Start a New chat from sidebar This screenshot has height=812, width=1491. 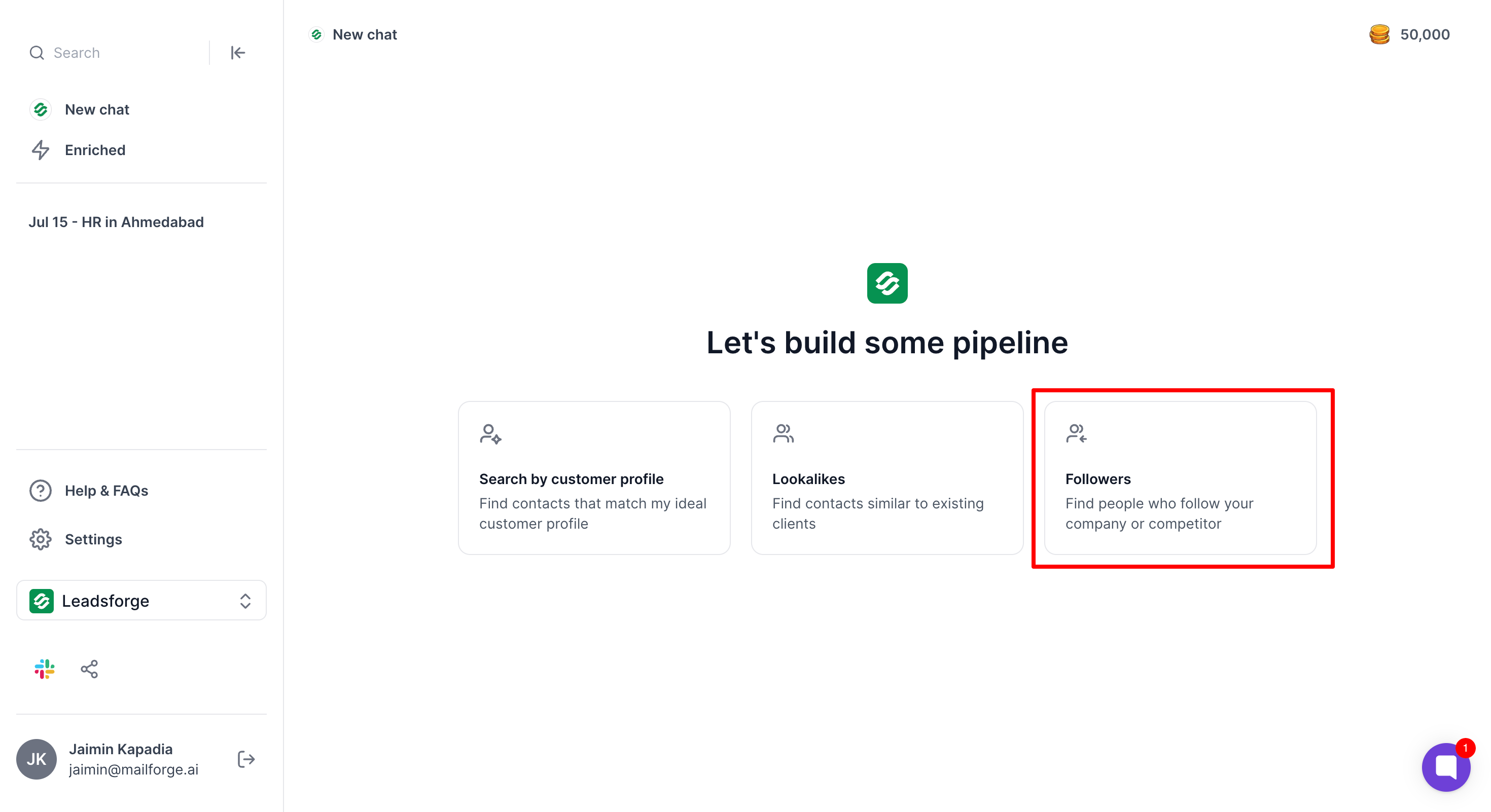[x=97, y=109]
